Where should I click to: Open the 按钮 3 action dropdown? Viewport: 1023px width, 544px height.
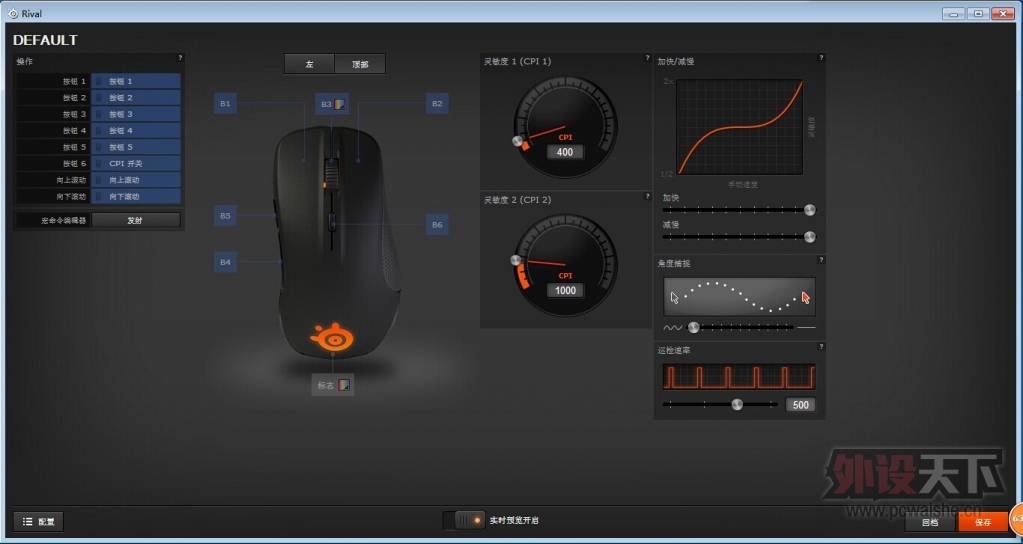click(136, 114)
